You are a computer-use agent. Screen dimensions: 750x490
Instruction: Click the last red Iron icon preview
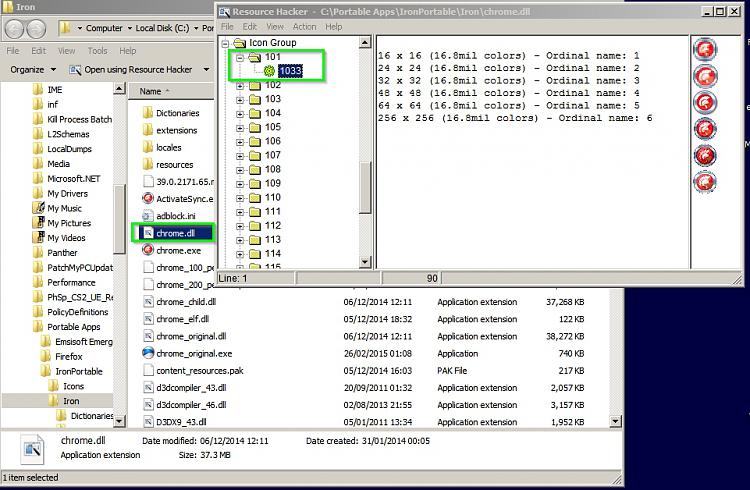tap(705, 181)
